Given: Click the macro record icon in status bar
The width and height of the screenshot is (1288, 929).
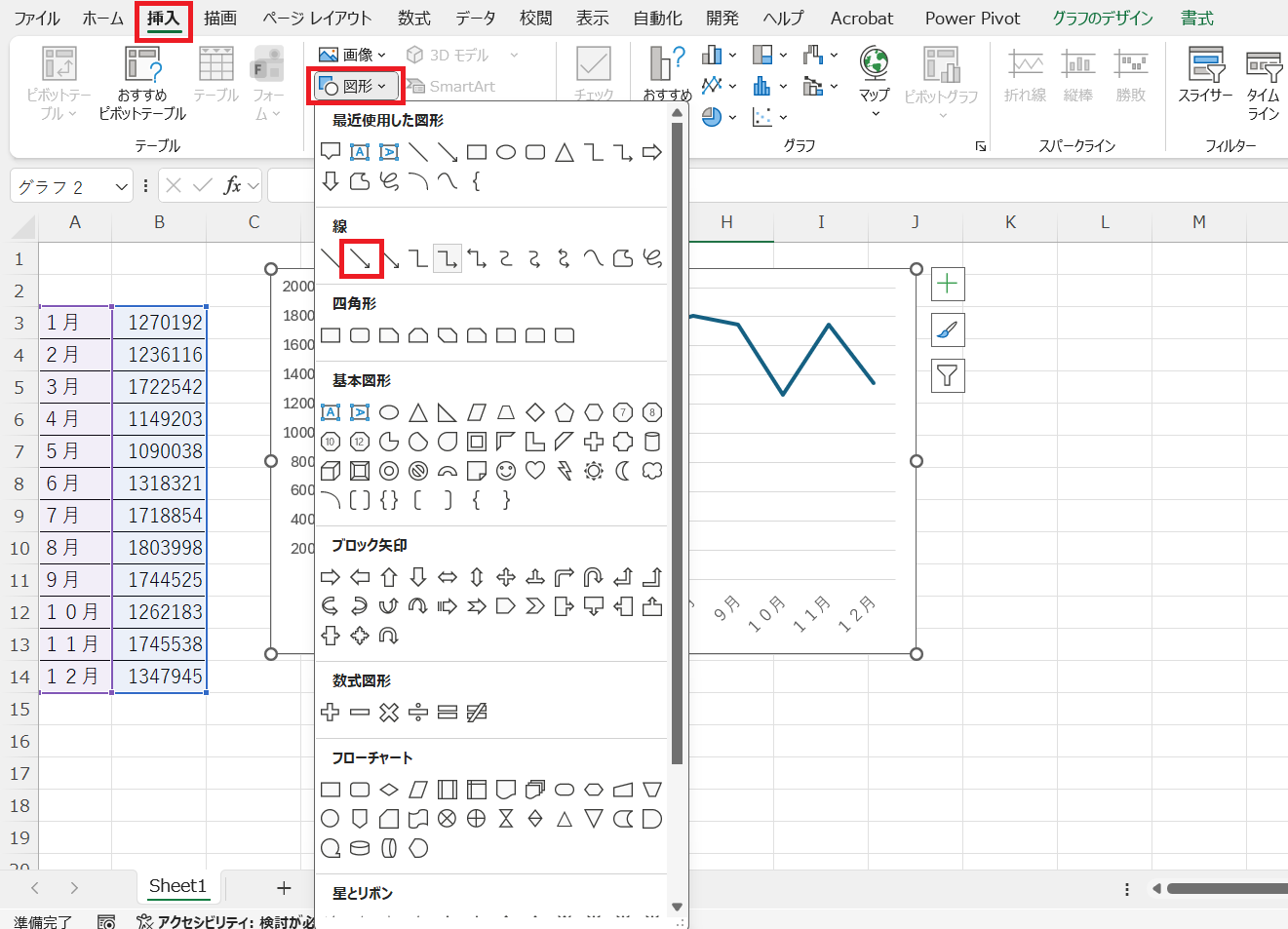Looking at the screenshot, I should pos(106,921).
